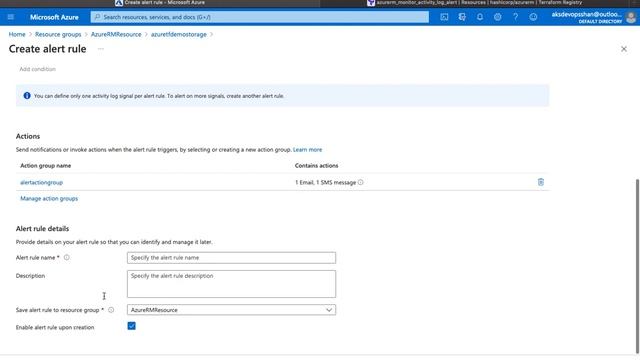The height and width of the screenshot is (360, 640).
Task: Open Resource groups breadcrumb
Action: click(x=58, y=34)
